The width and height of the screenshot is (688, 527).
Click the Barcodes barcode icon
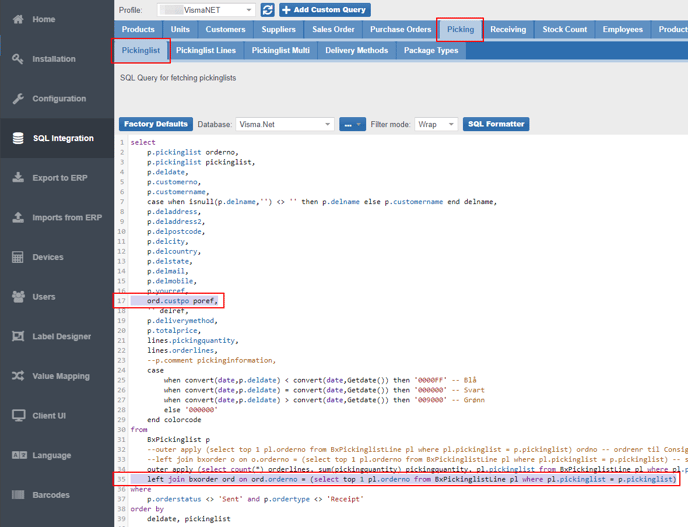tap(18, 495)
